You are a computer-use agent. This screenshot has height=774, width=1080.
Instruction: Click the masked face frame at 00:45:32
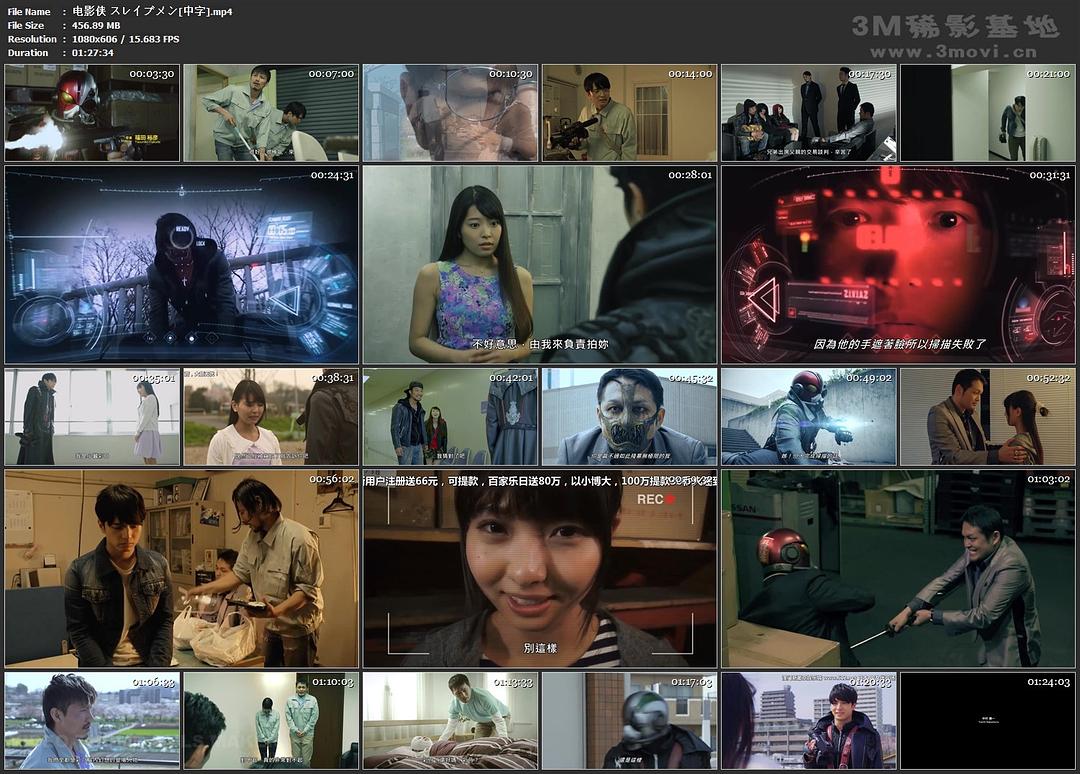629,417
